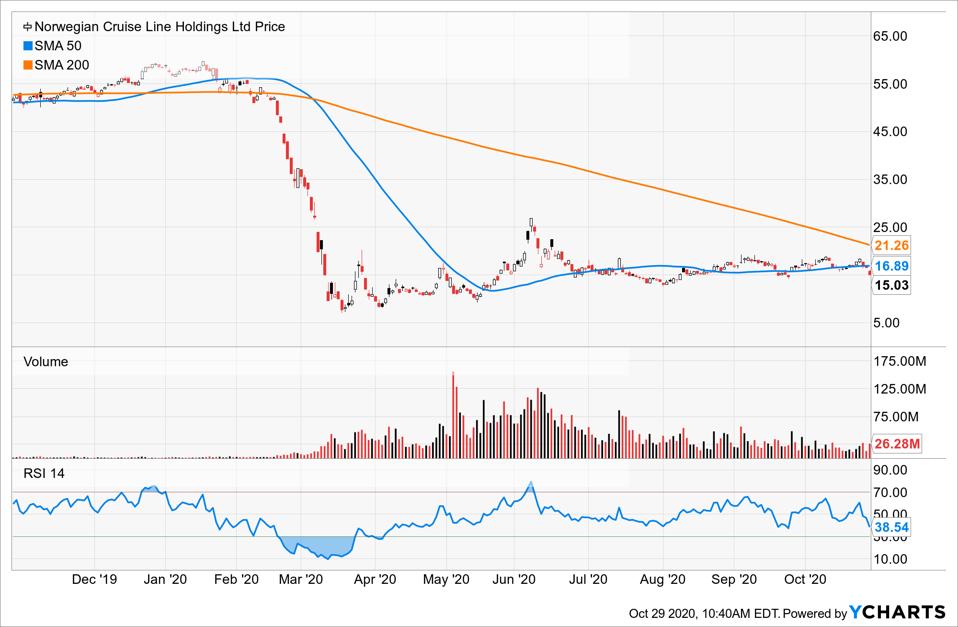Click the orange SMA 200 legend swatch

27,65
